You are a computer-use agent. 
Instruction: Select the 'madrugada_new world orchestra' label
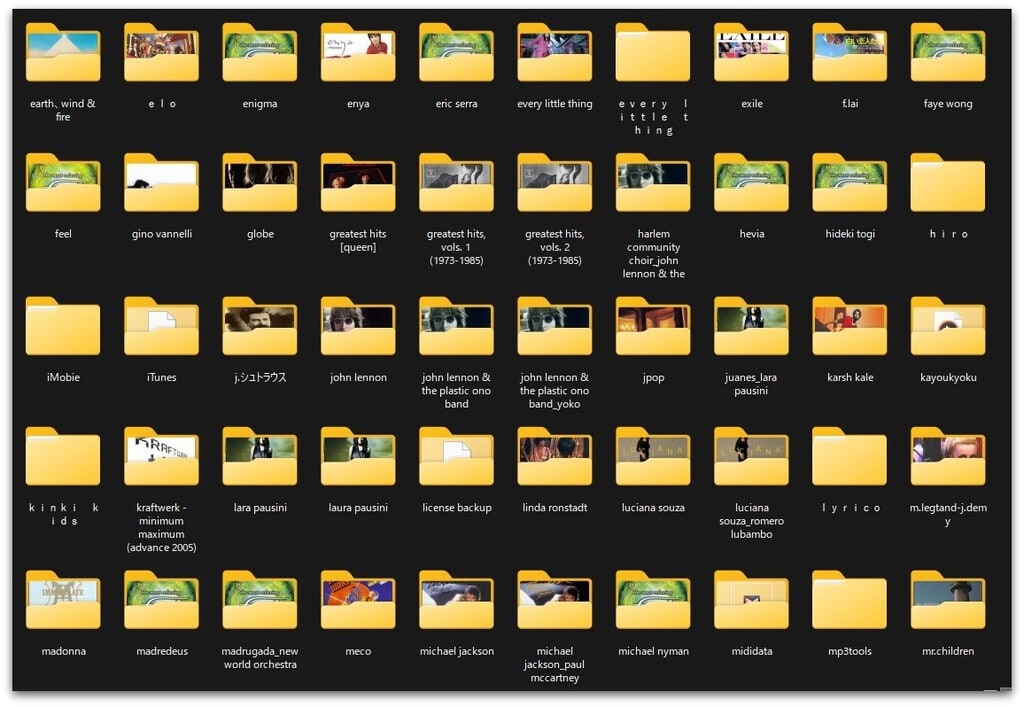coord(260,657)
